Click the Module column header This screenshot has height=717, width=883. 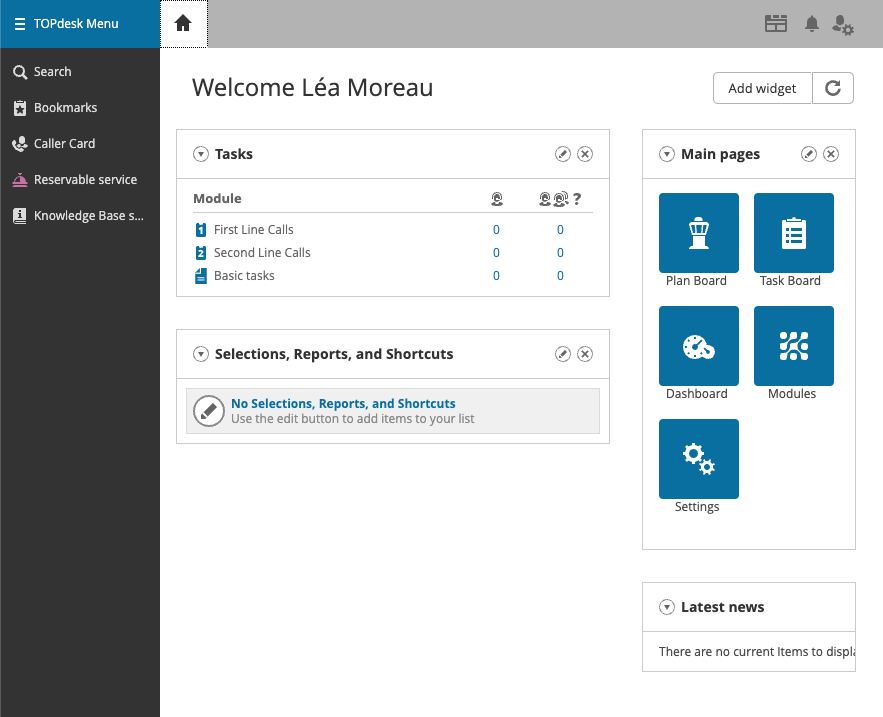[x=217, y=199]
